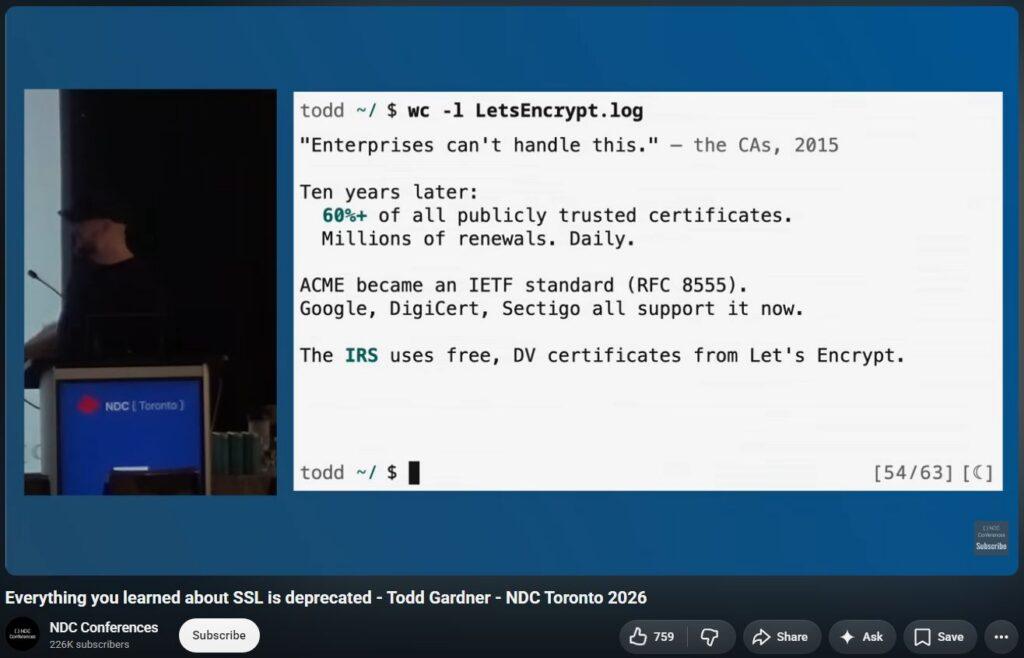Click the video title text

click(x=326, y=597)
